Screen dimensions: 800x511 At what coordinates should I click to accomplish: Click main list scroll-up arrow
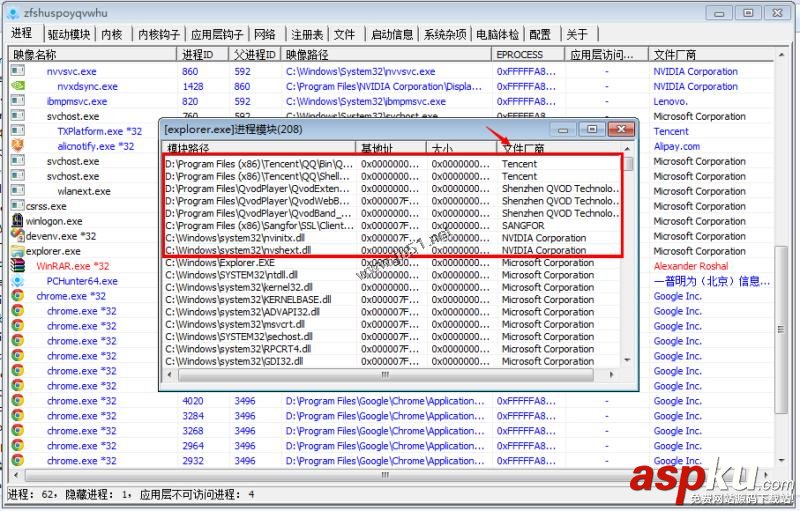pyautogui.click(x=781, y=55)
